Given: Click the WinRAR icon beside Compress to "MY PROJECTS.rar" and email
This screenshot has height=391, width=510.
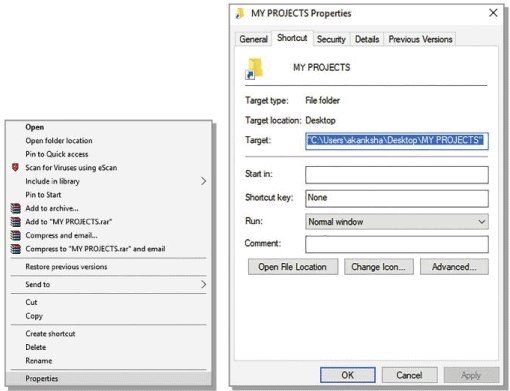Looking at the screenshot, I should click(x=16, y=249).
